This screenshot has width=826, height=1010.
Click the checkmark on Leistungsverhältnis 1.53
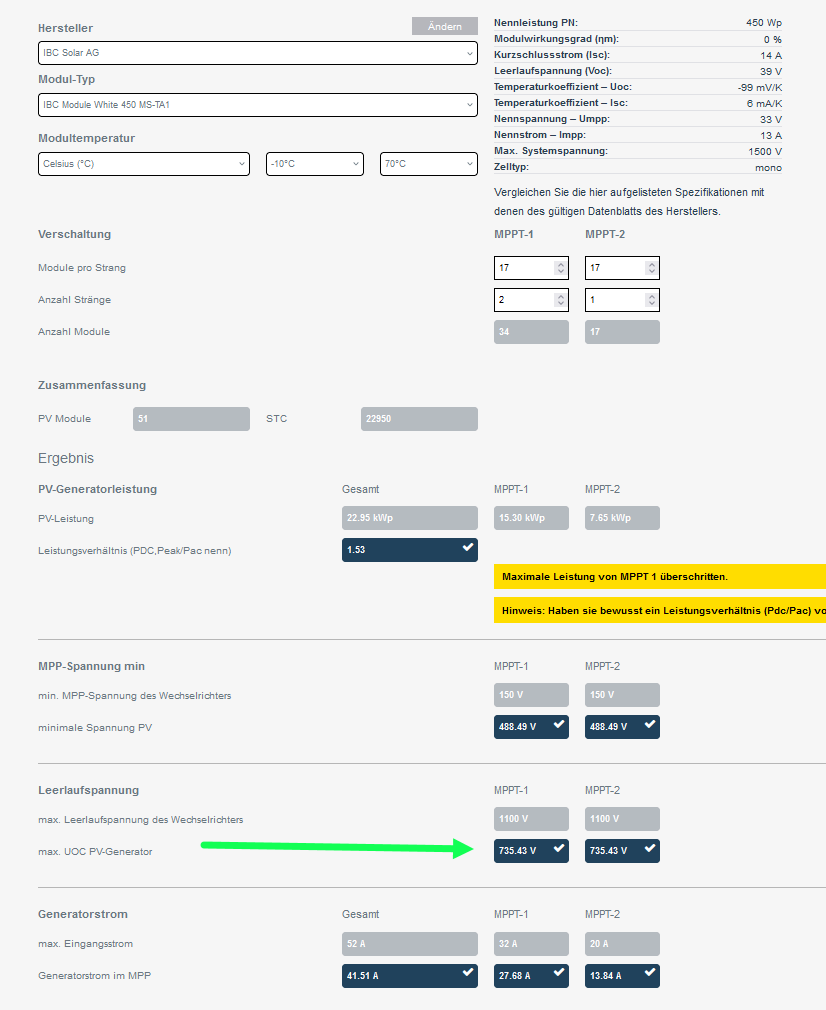(x=468, y=548)
